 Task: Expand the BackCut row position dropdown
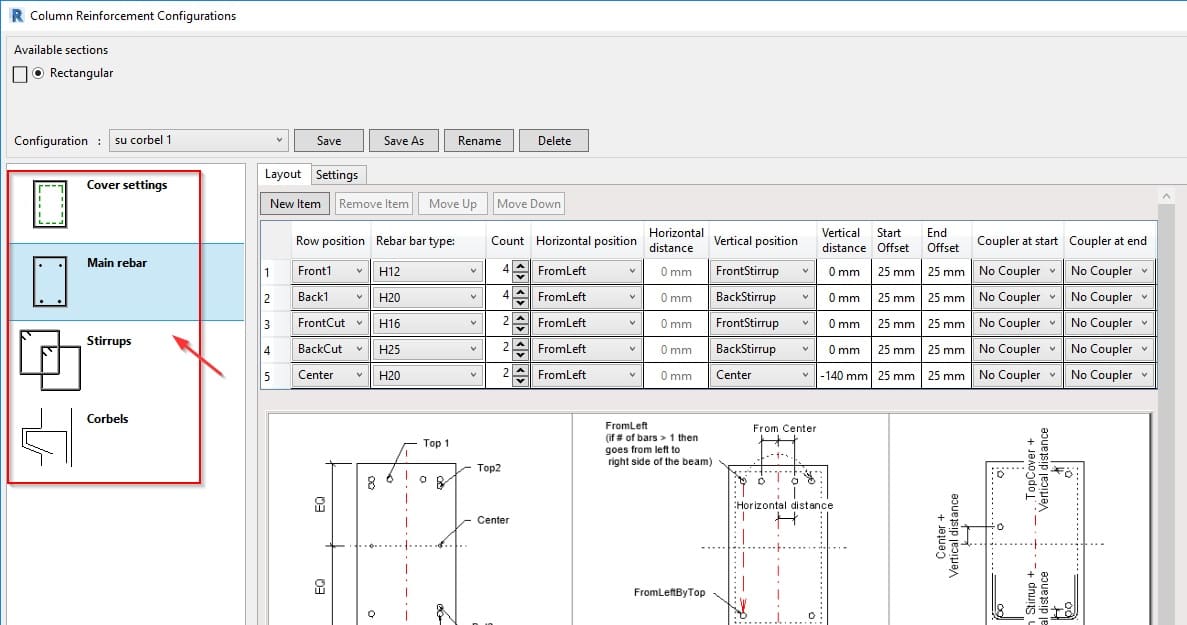coord(330,350)
